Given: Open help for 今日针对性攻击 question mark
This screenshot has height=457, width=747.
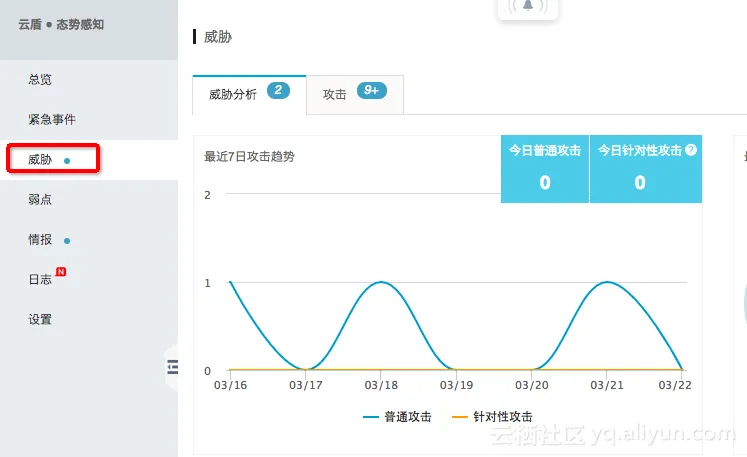Looking at the screenshot, I should [691, 150].
